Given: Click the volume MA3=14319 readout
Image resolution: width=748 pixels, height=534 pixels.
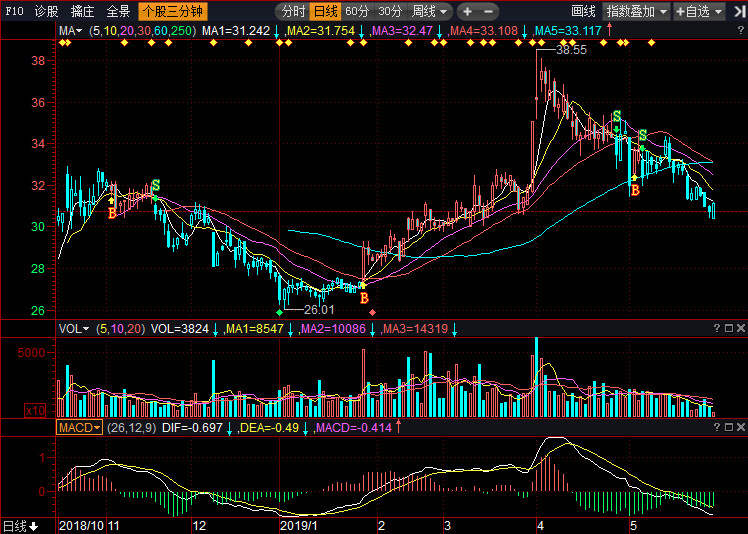Looking at the screenshot, I should [416, 328].
